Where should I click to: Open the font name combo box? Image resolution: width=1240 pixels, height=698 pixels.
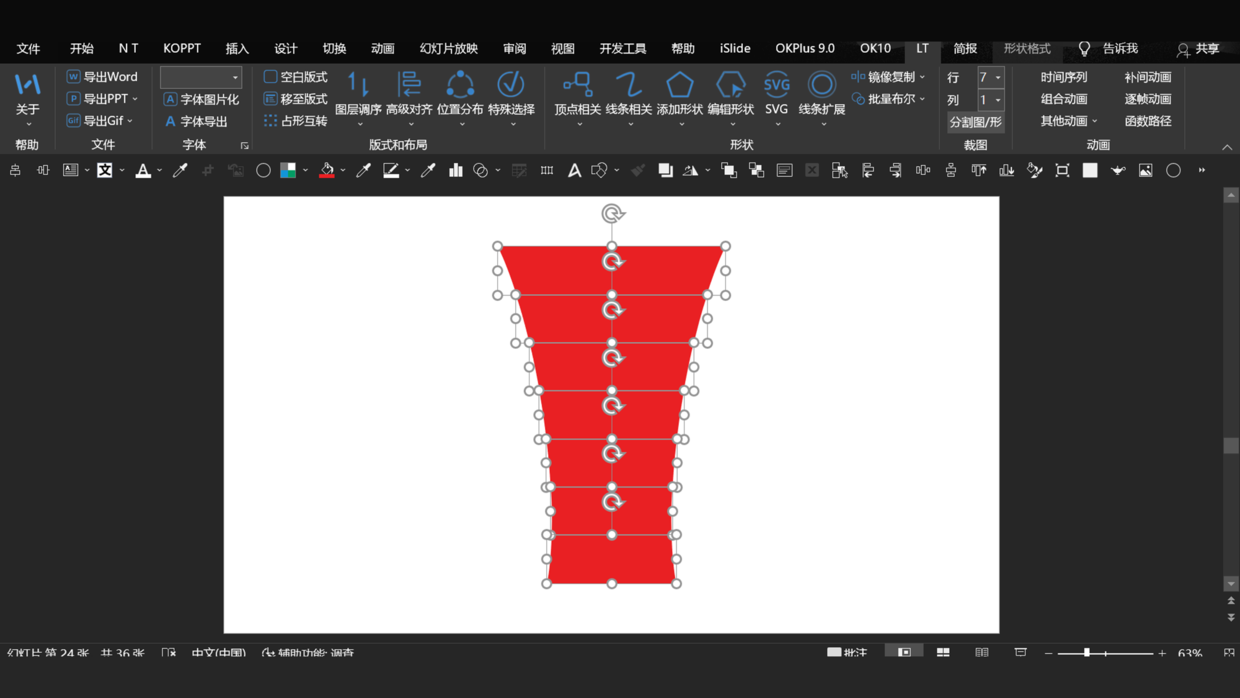pyautogui.click(x=201, y=77)
